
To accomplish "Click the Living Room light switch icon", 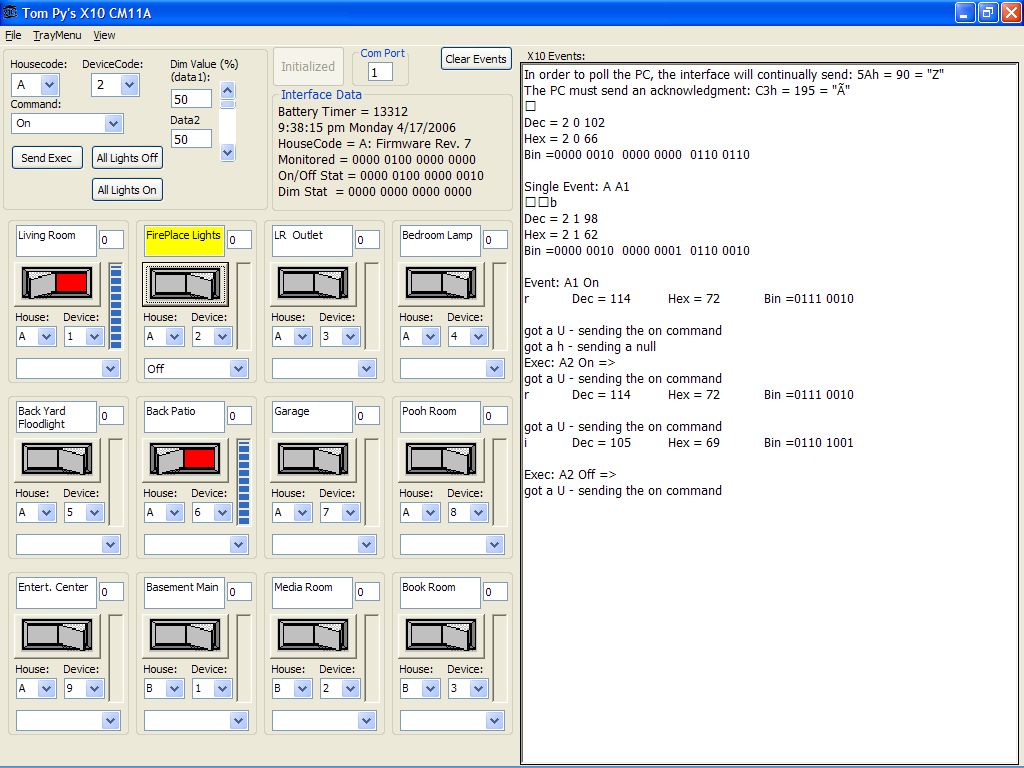I will 57,283.
